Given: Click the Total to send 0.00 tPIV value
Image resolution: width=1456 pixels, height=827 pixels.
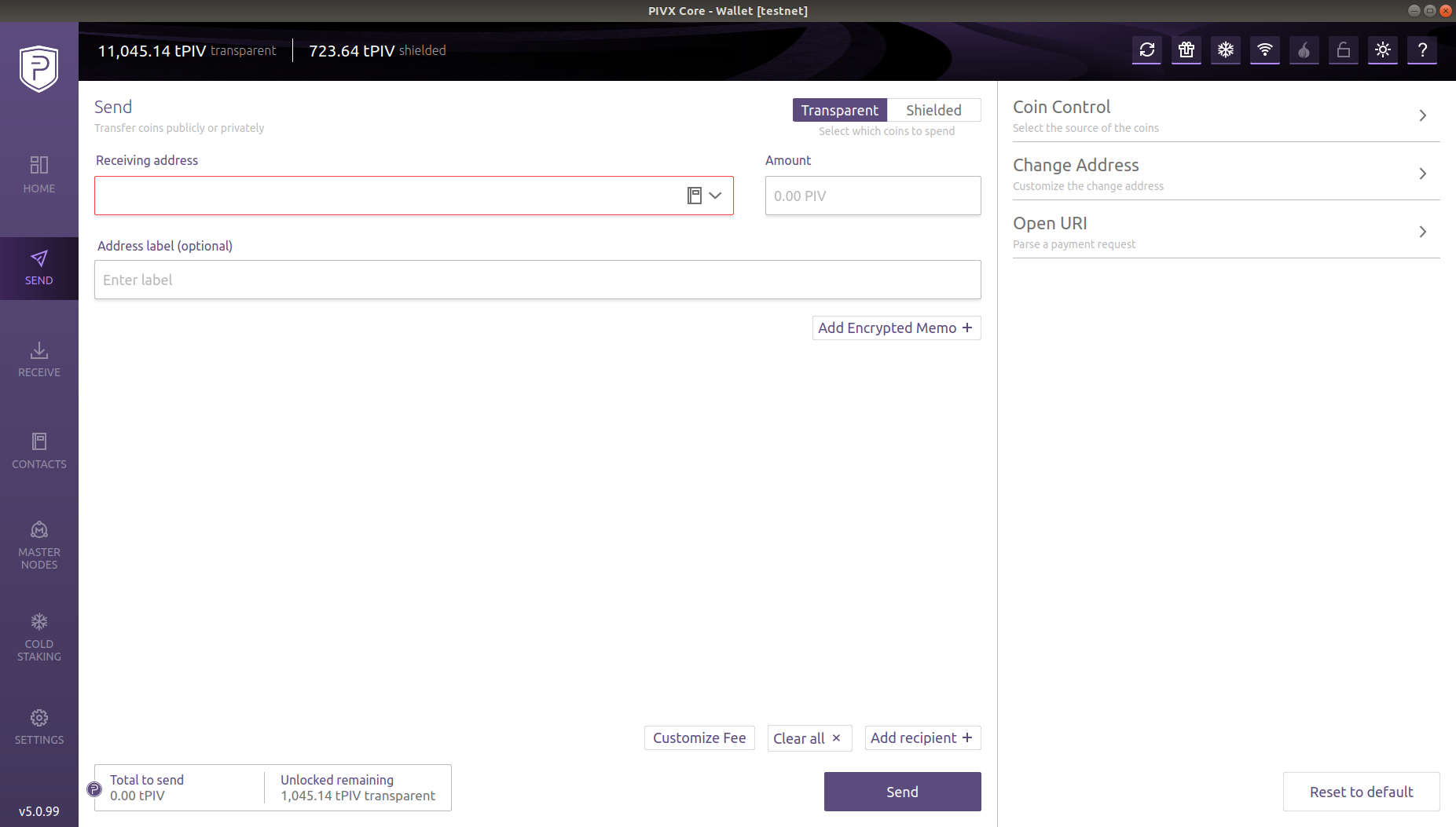Looking at the screenshot, I should pyautogui.click(x=138, y=796).
